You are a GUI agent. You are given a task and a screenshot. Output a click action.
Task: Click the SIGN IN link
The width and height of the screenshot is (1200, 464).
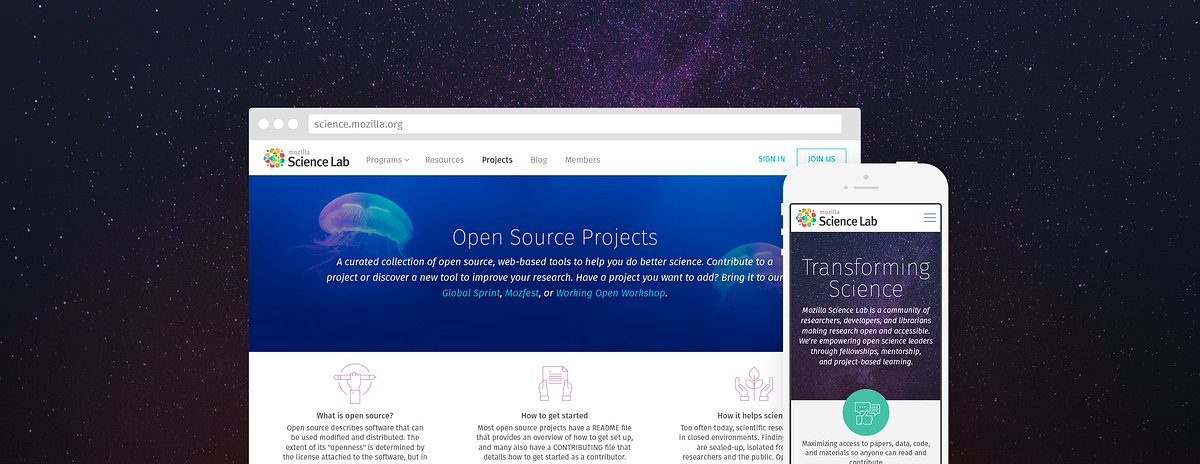point(771,159)
